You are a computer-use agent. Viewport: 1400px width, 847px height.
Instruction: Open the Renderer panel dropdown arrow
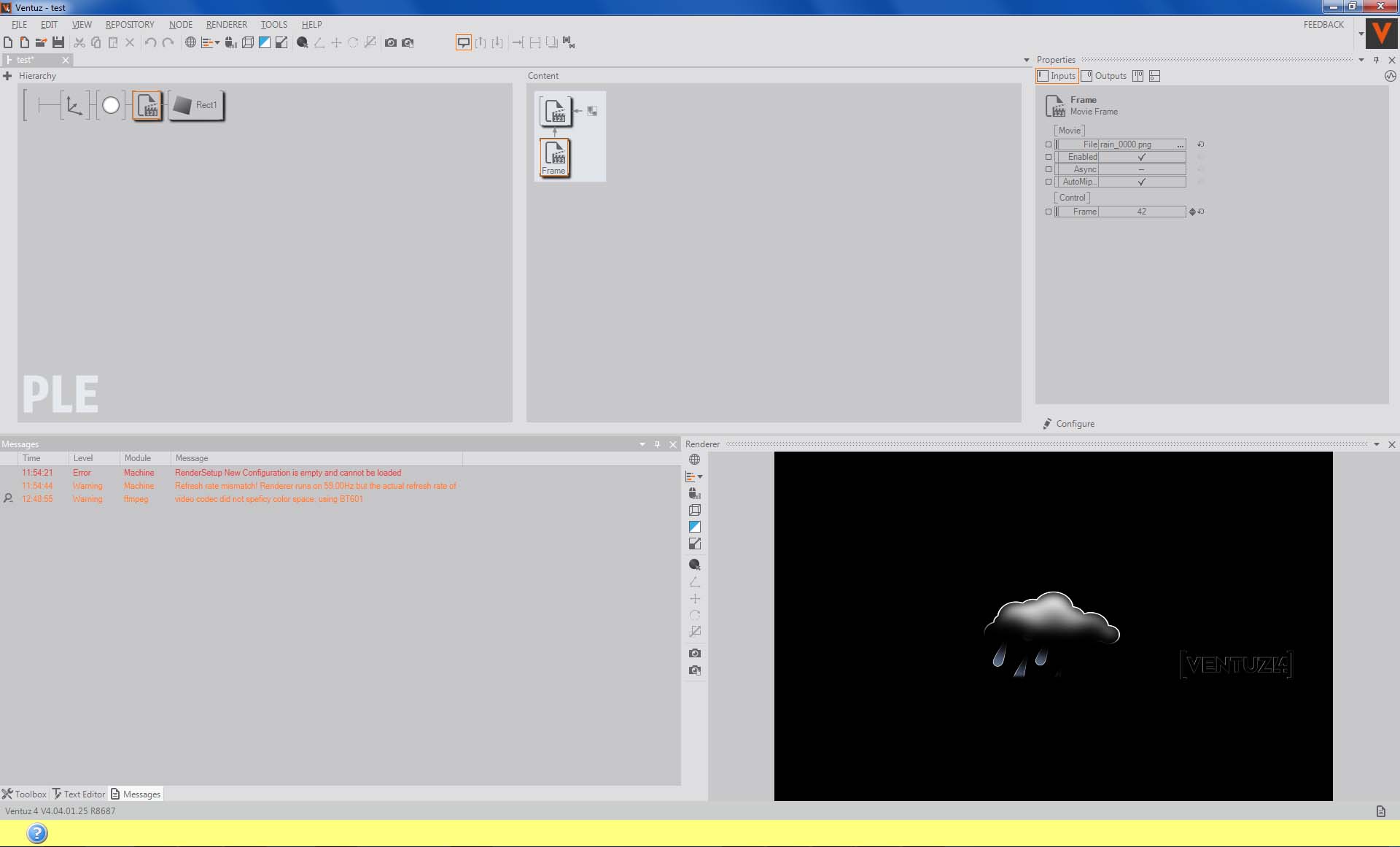[x=1377, y=444]
